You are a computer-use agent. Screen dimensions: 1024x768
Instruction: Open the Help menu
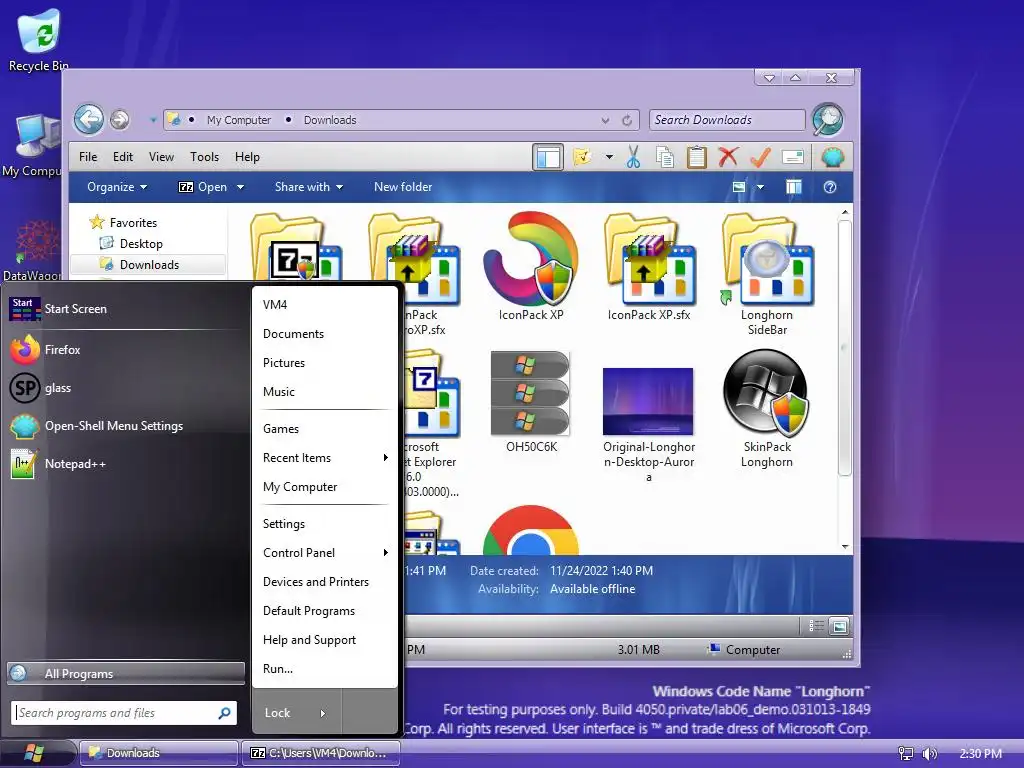(x=248, y=157)
